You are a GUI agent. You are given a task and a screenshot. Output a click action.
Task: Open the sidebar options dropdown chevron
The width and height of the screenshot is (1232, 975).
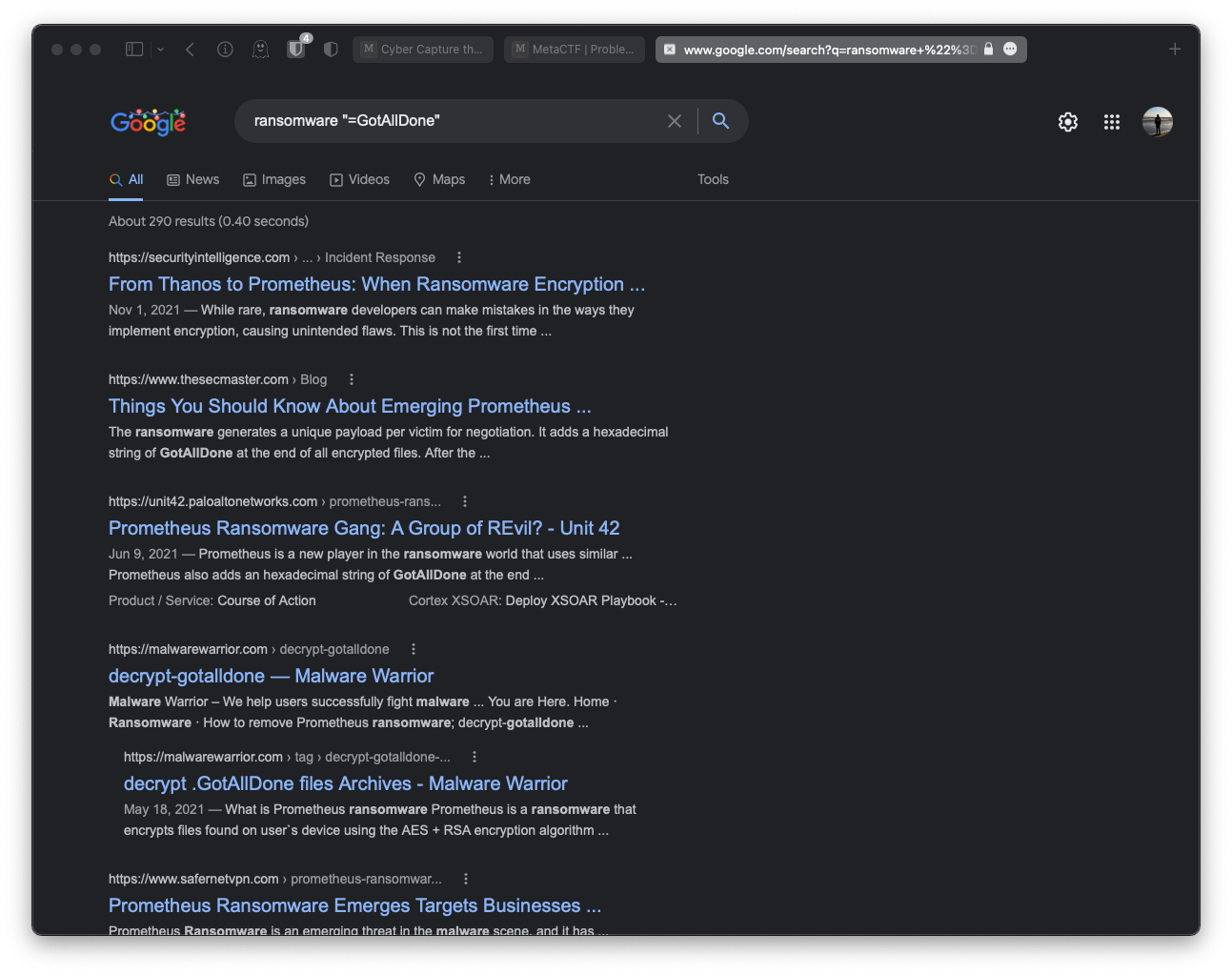click(160, 50)
